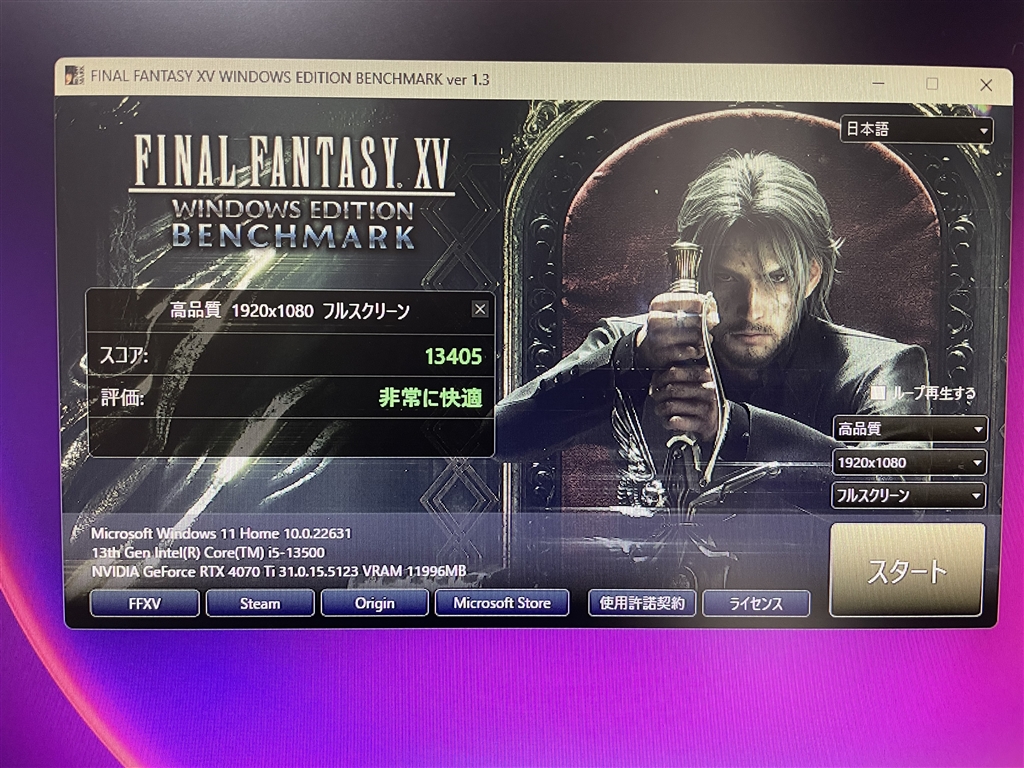Open the 使用許諾契約 agreement button
1024x768 pixels.
[x=642, y=603]
